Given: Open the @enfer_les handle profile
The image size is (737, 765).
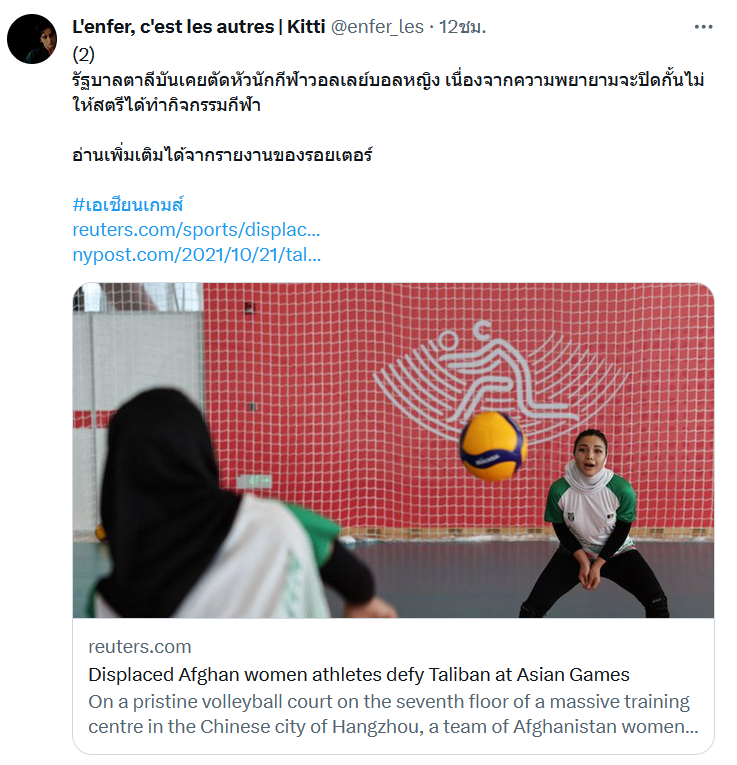Looking at the screenshot, I should (377, 27).
